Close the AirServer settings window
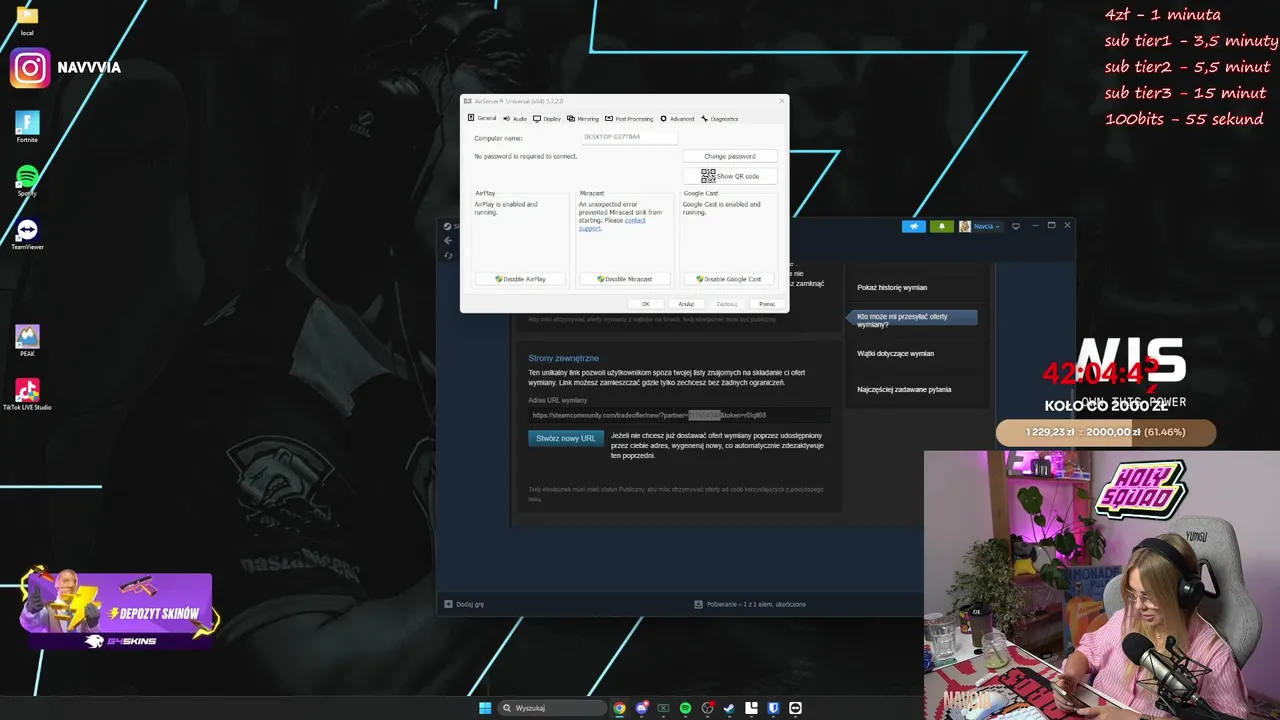The image size is (1280, 720). coord(782,101)
